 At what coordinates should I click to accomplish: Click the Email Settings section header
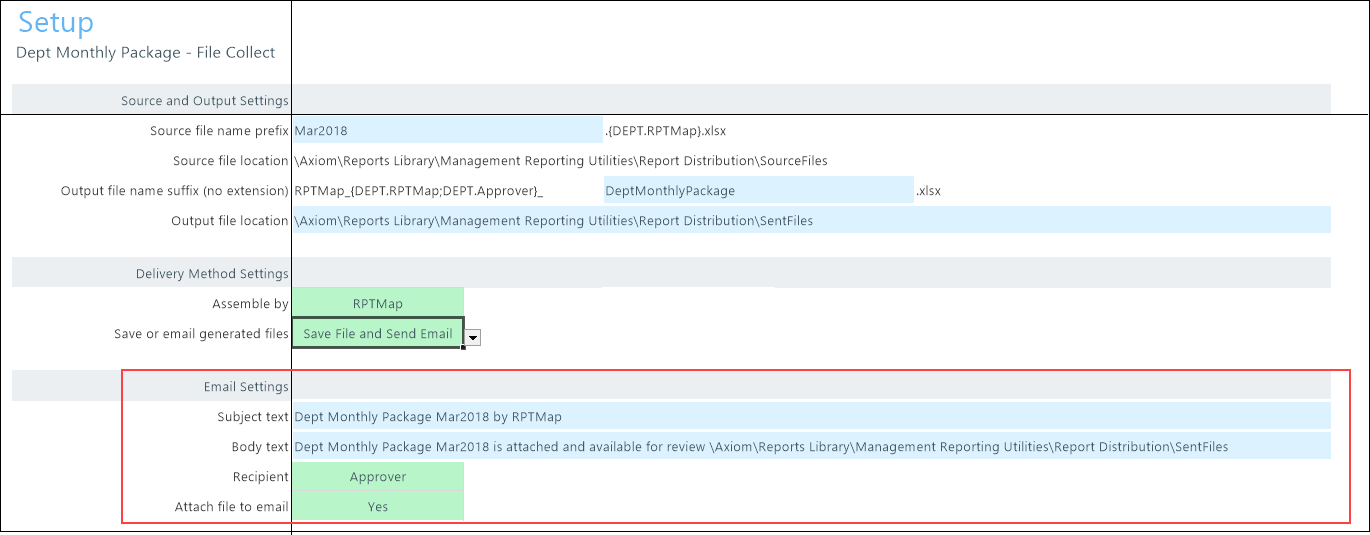point(246,387)
